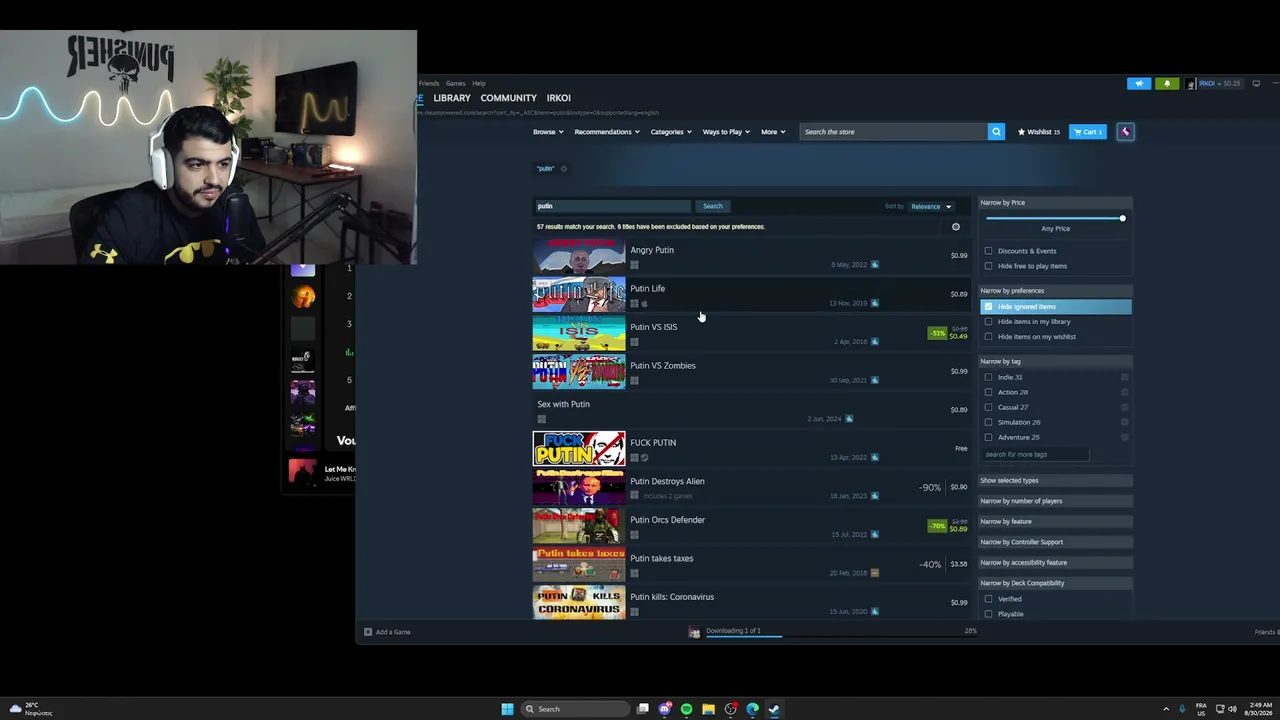
Task: Open the Categories dropdown
Action: [x=671, y=132]
